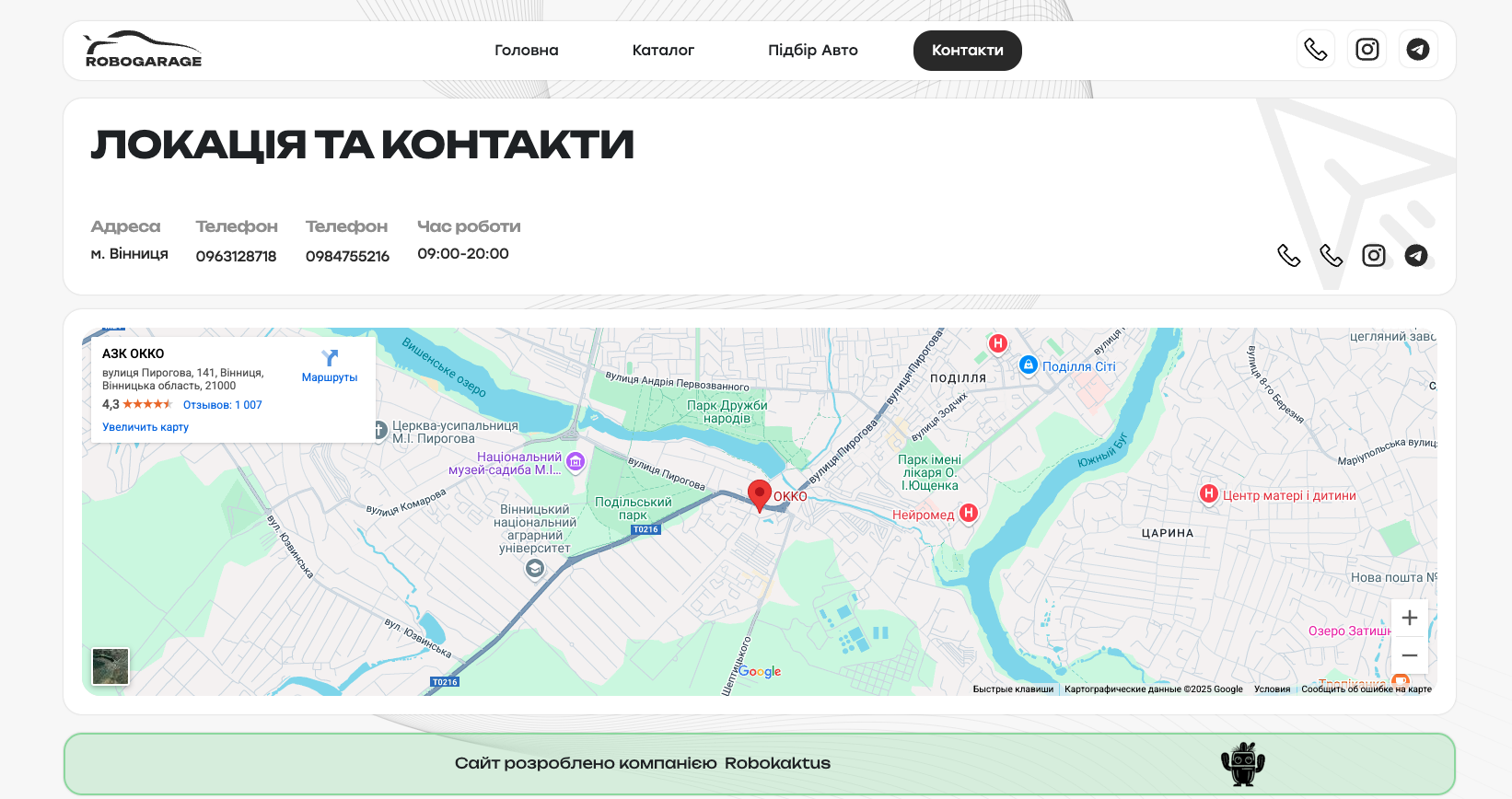Viewport: 1512px width, 799px height.
Task: Select the Контакти tab
Action: [967, 51]
